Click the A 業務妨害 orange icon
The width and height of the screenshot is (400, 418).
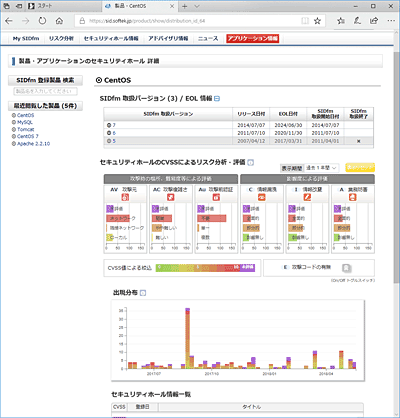coord(353,197)
